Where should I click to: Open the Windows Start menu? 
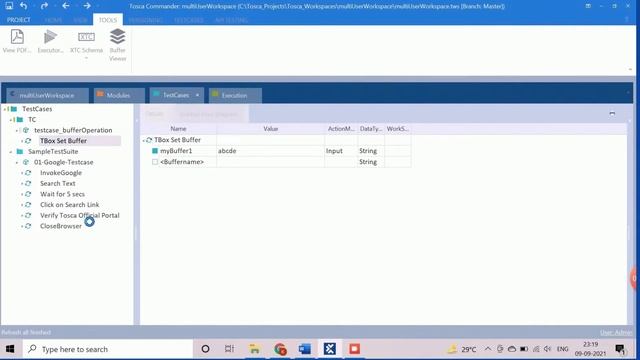pos(10,349)
